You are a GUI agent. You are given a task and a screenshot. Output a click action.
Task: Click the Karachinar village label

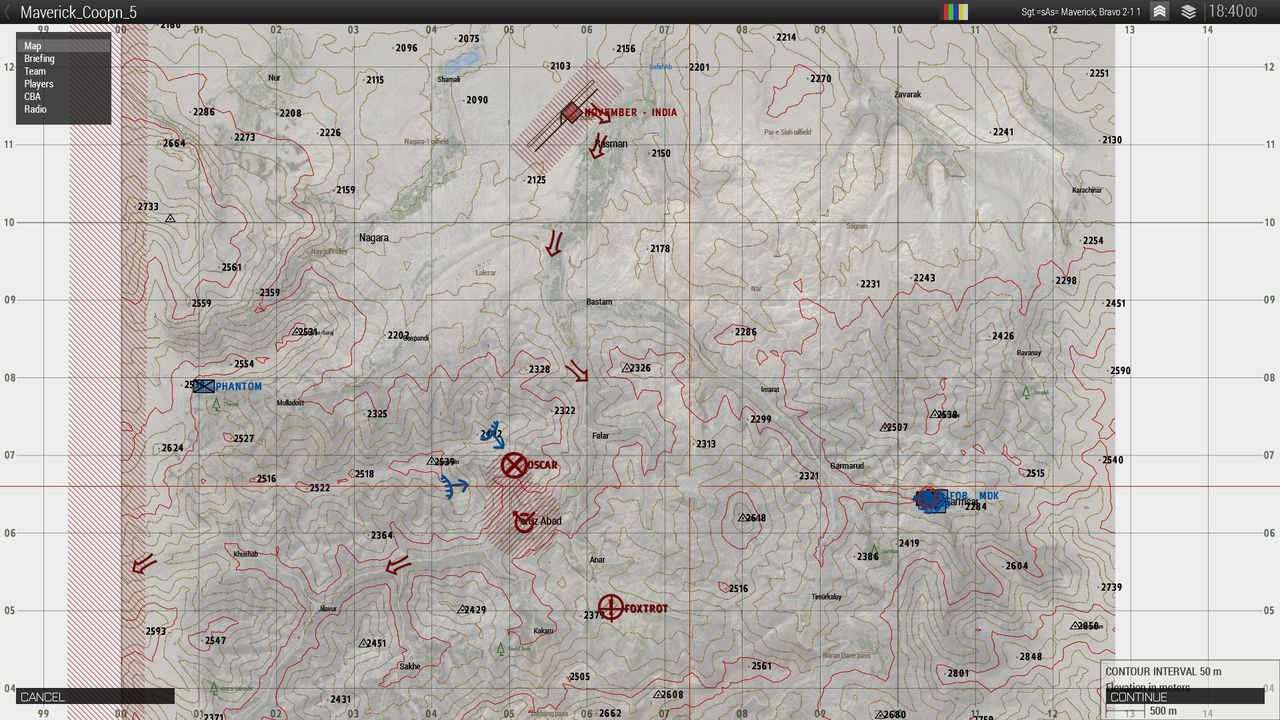tap(1087, 190)
